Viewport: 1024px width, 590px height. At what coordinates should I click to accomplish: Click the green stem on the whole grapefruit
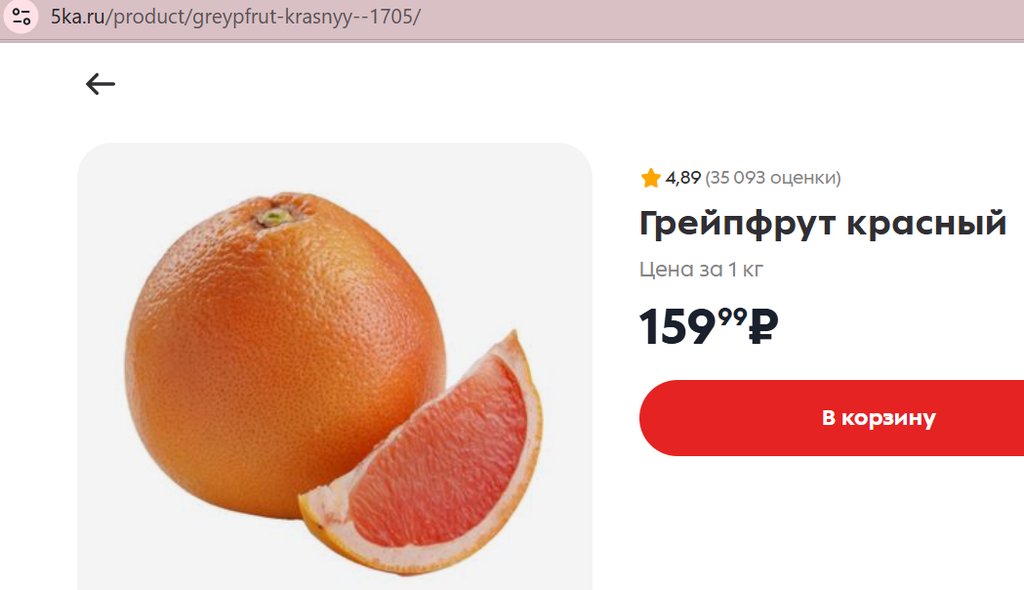tap(275, 215)
